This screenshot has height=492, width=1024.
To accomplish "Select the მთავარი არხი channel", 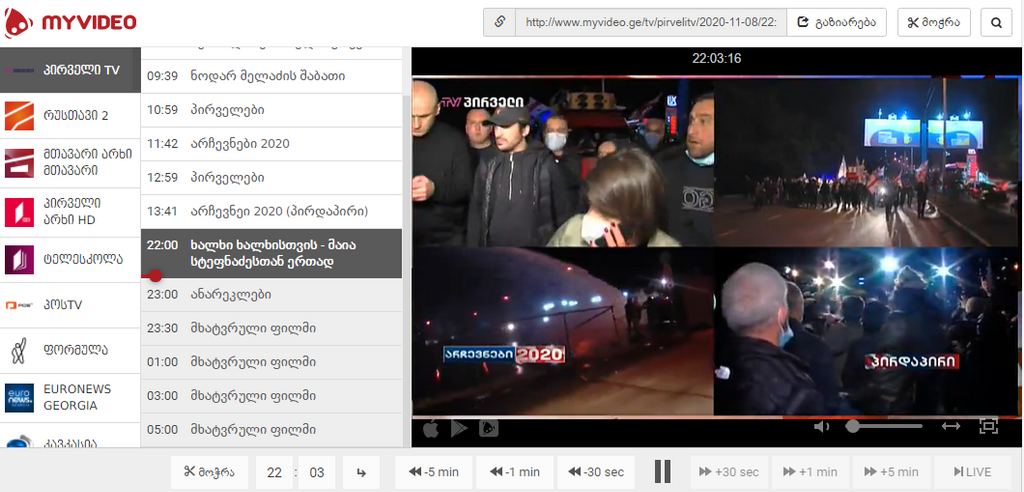I will (71, 163).
